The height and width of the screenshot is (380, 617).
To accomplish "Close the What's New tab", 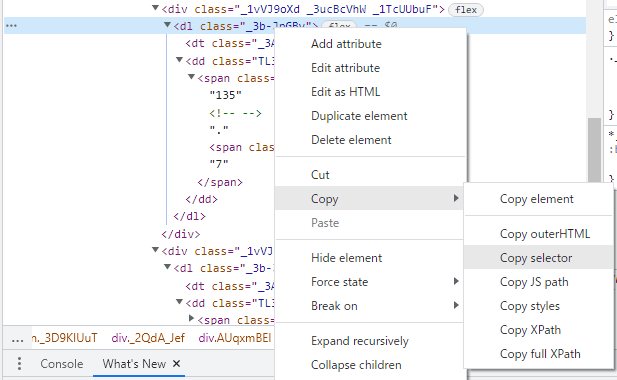I will (176, 363).
